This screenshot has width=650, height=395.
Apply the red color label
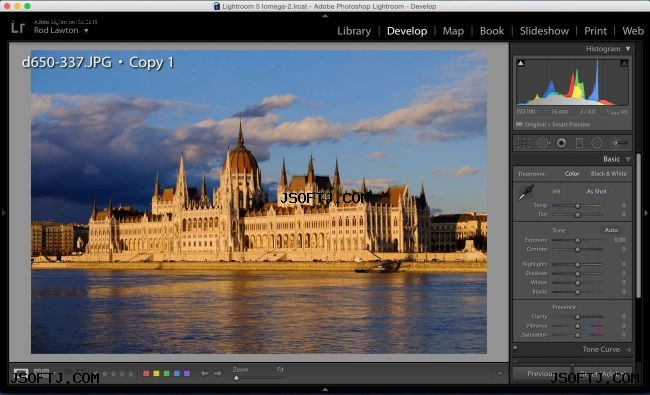(x=146, y=373)
